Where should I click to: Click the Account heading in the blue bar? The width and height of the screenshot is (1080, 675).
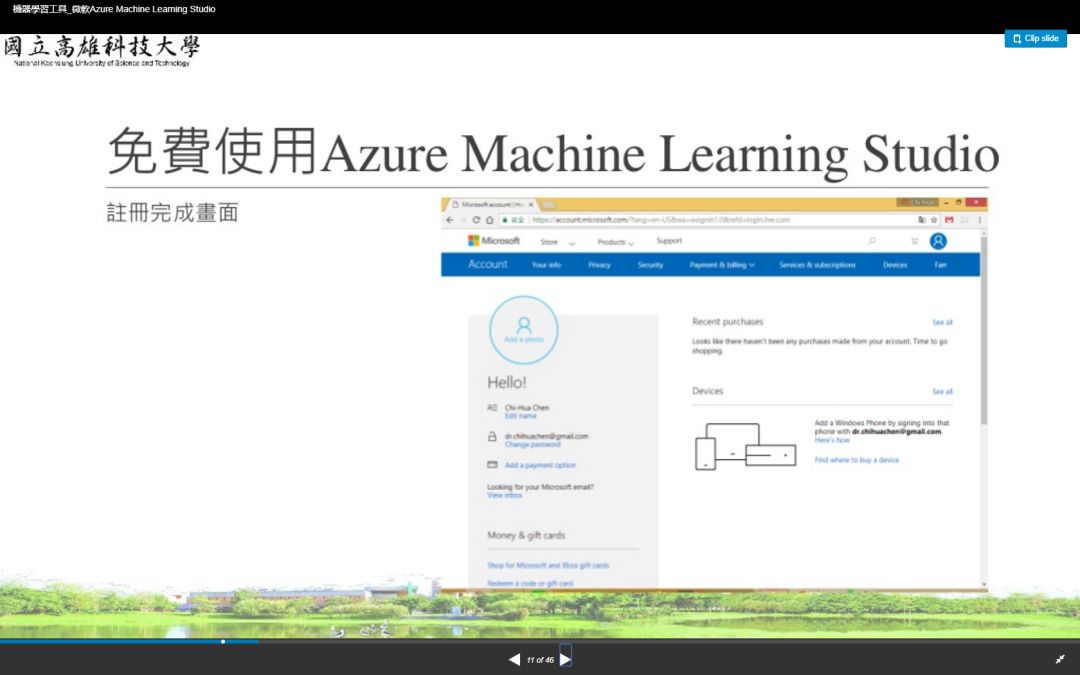click(488, 264)
